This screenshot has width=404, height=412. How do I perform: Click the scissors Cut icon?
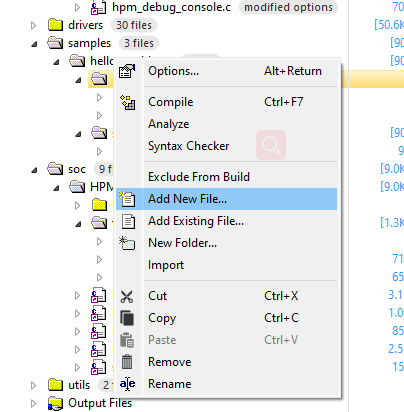[x=127, y=296]
